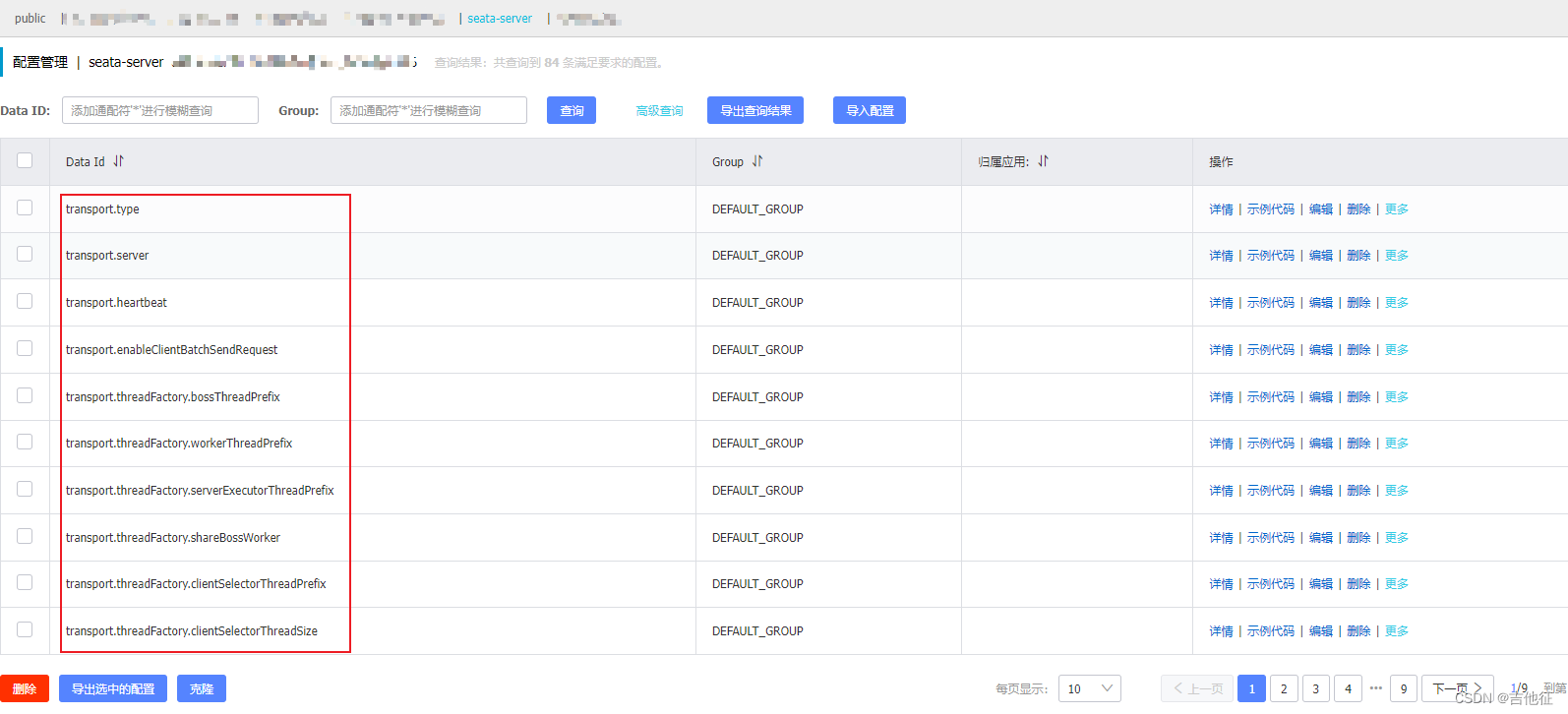This screenshot has width=1568, height=714.
Task: Click DEFAULT_GROUP in the transport.server row
Action: pos(757,255)
